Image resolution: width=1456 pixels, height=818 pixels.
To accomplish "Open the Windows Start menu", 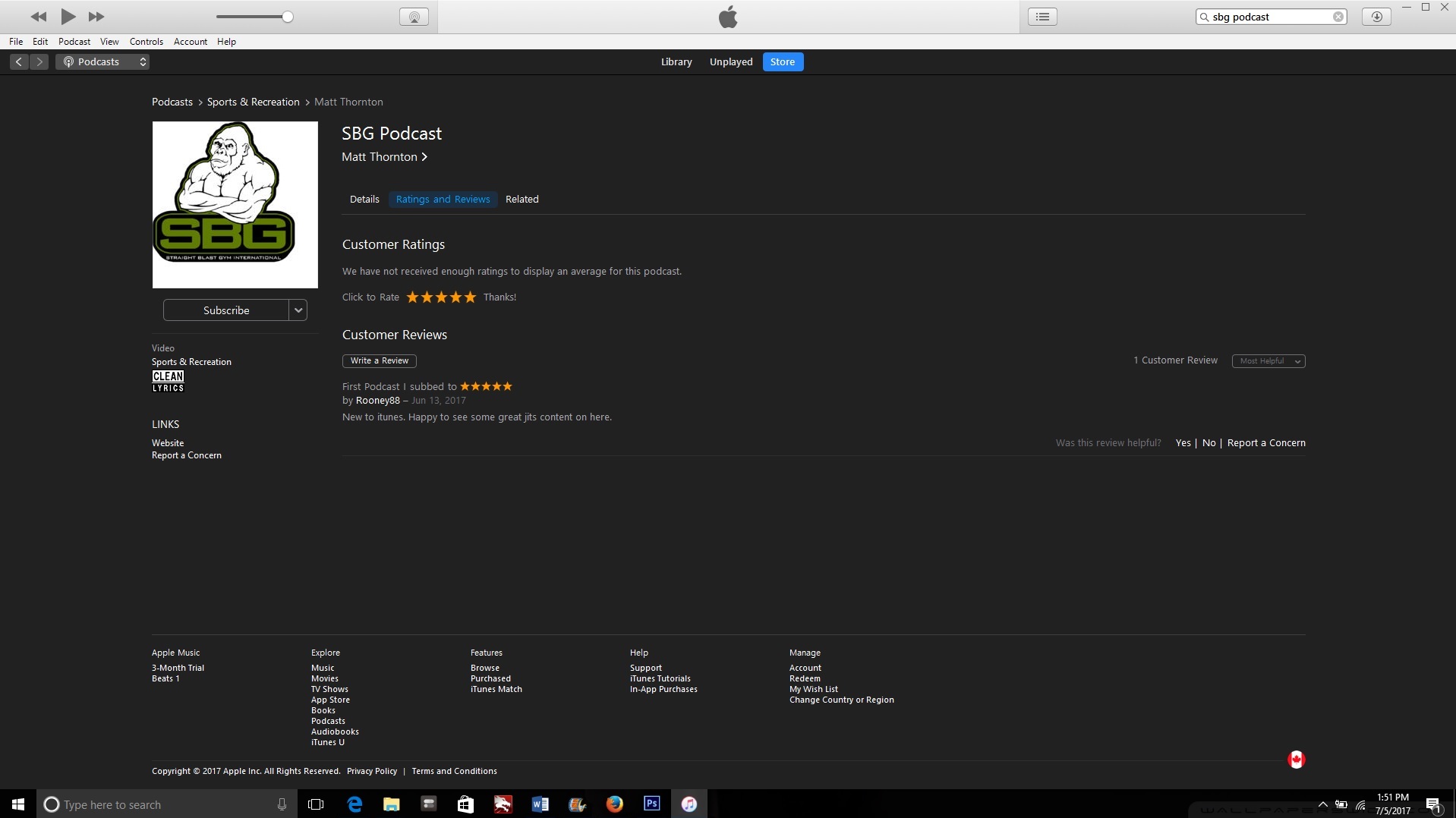I will [18, 804].
